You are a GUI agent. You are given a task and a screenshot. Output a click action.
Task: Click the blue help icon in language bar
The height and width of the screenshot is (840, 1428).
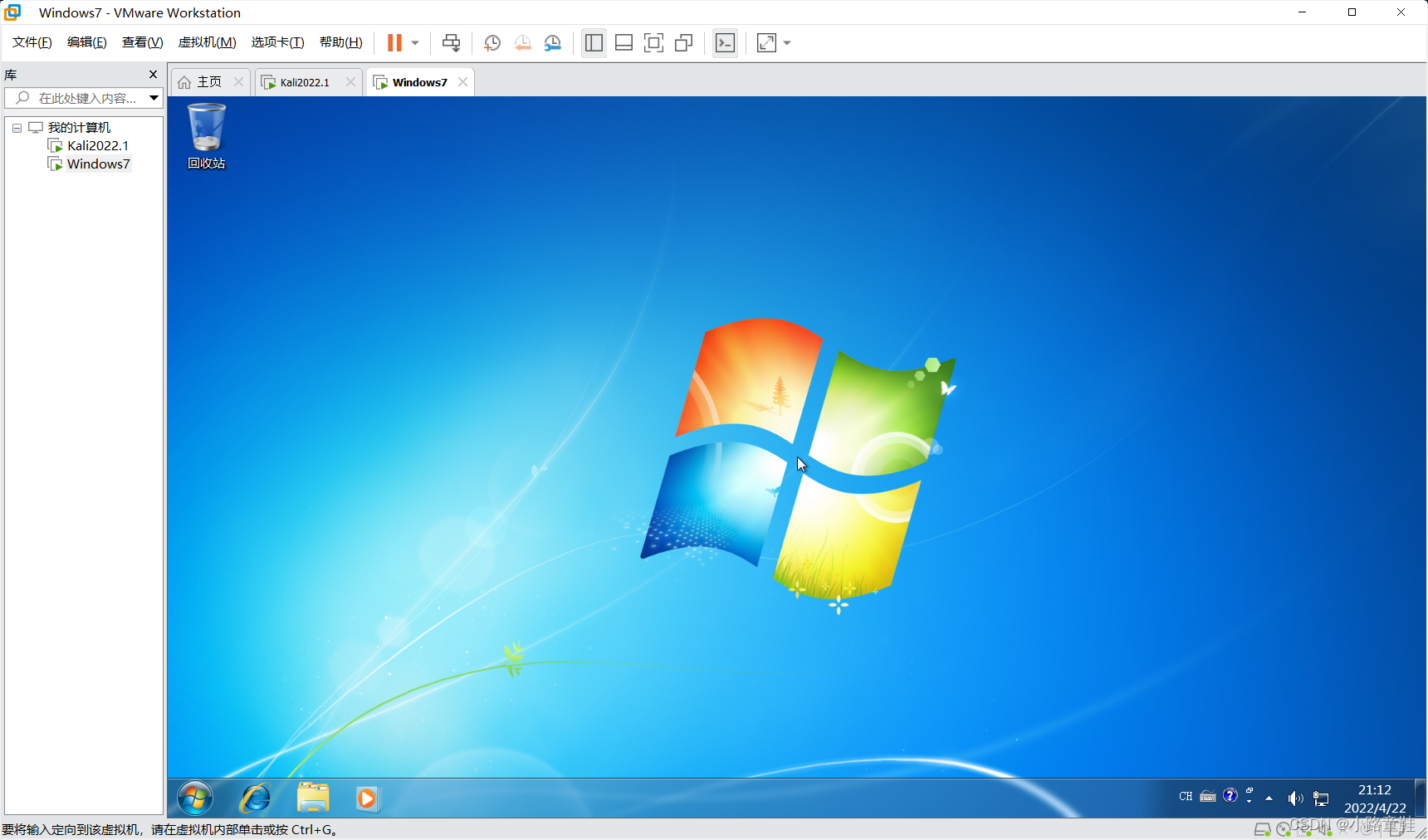(x=1230, y=795)
